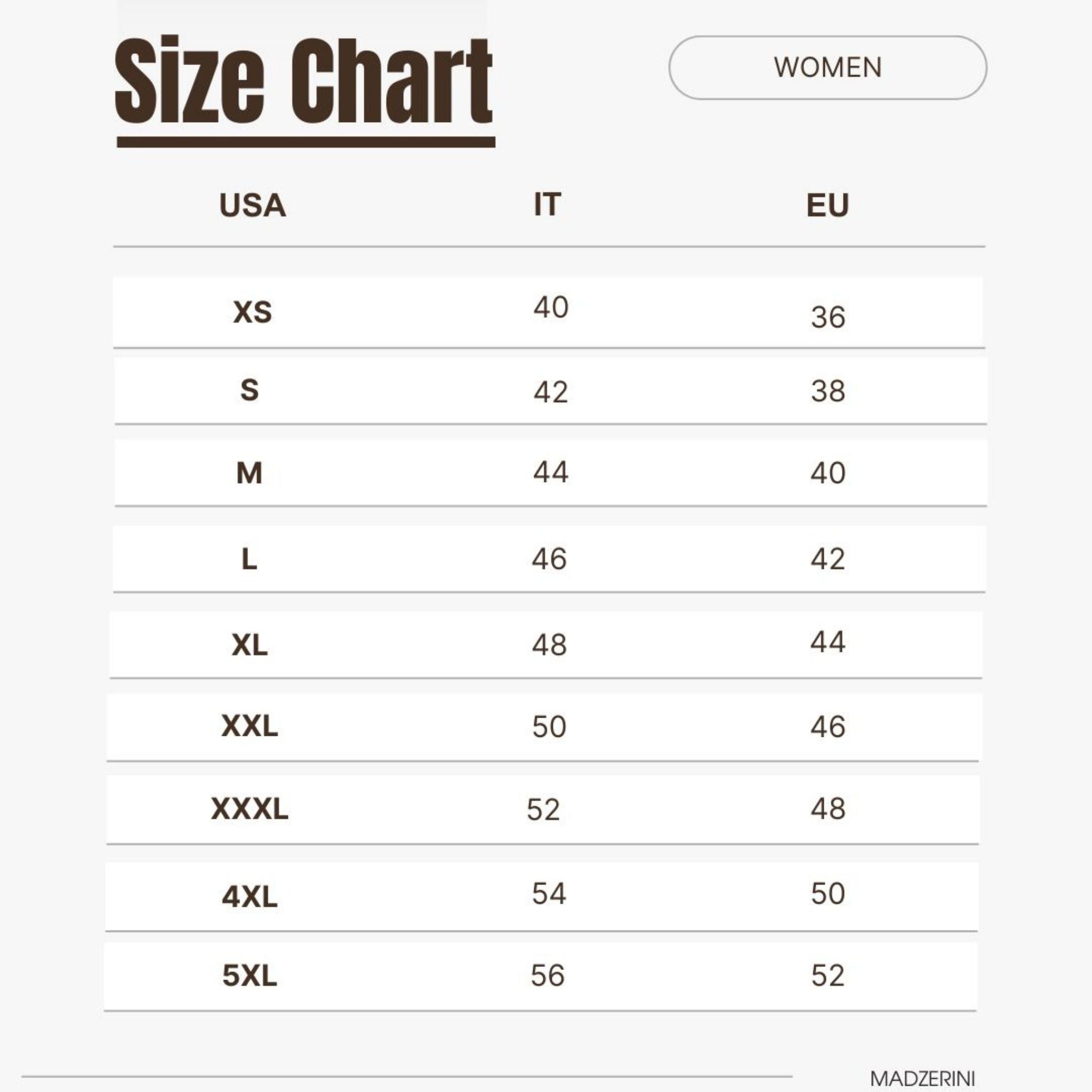Select IT value 46 in L row
This screenshot has width=1092, height=1092.
tap(549, 559)
